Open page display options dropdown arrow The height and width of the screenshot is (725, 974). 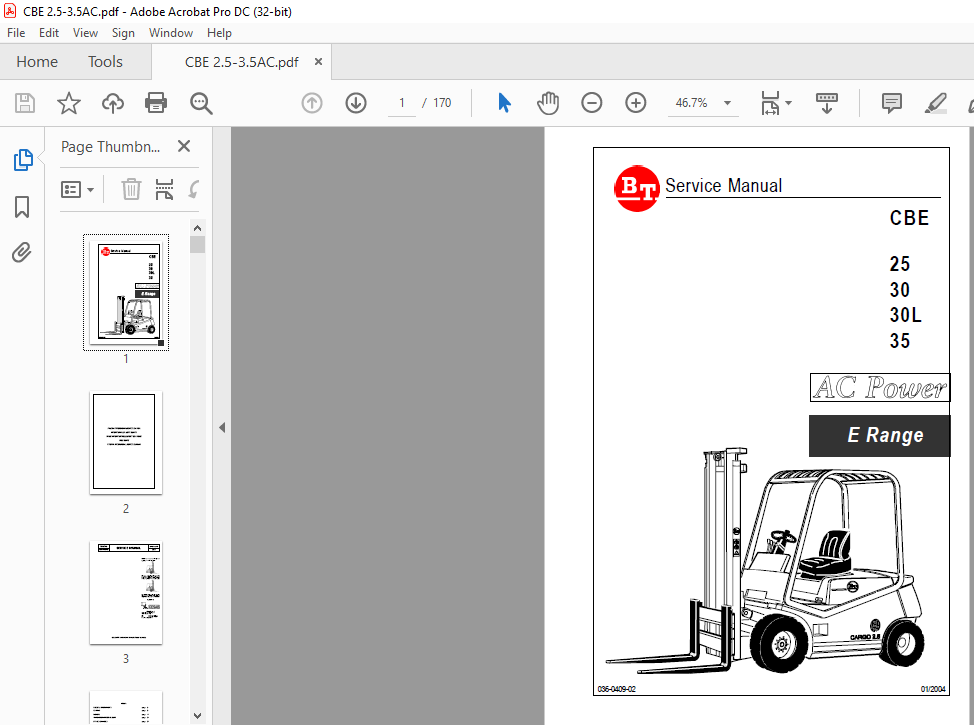[789, 103]
